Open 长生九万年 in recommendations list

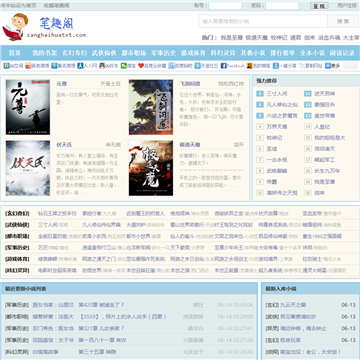[x=327, y=171]
